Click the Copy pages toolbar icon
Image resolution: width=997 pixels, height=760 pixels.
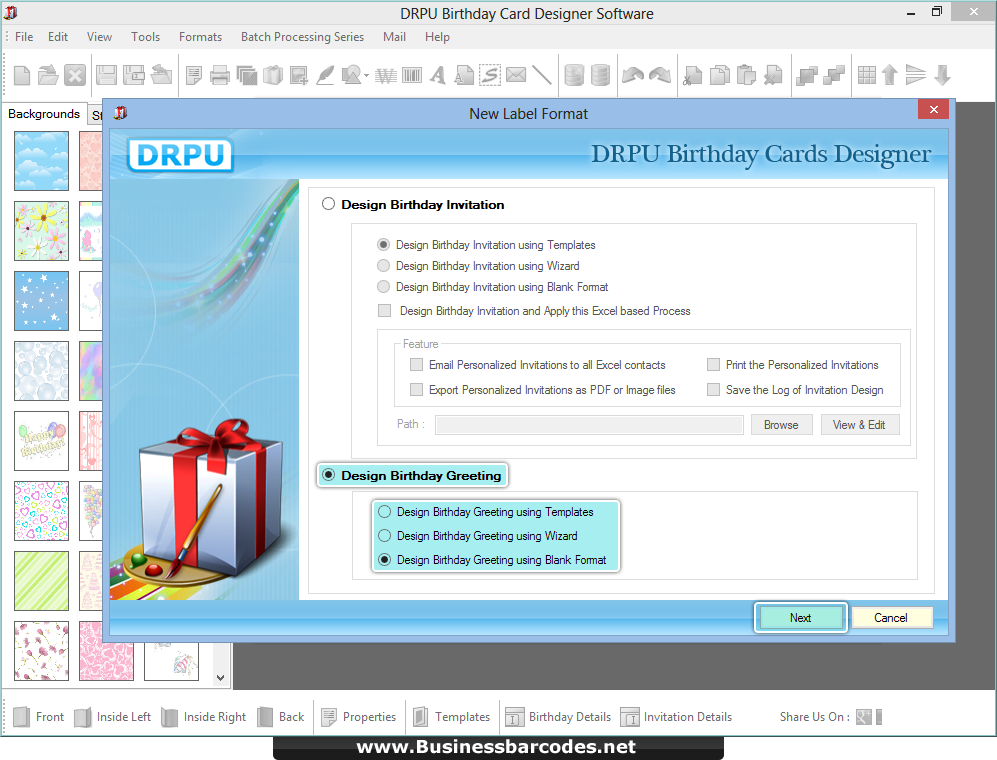pyautogui.click(x=720, y=75)
